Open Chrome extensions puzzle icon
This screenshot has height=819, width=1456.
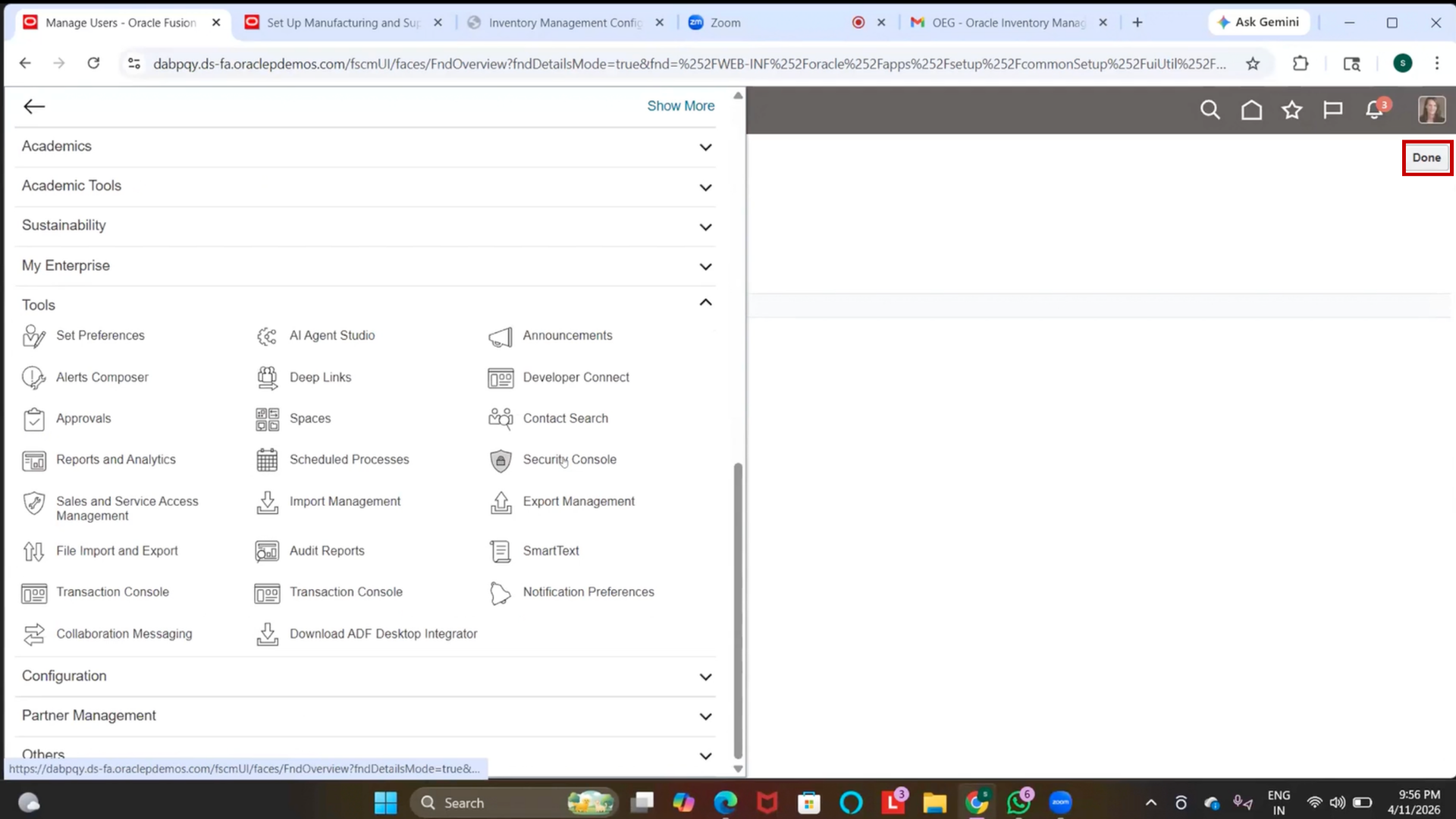1301,64
